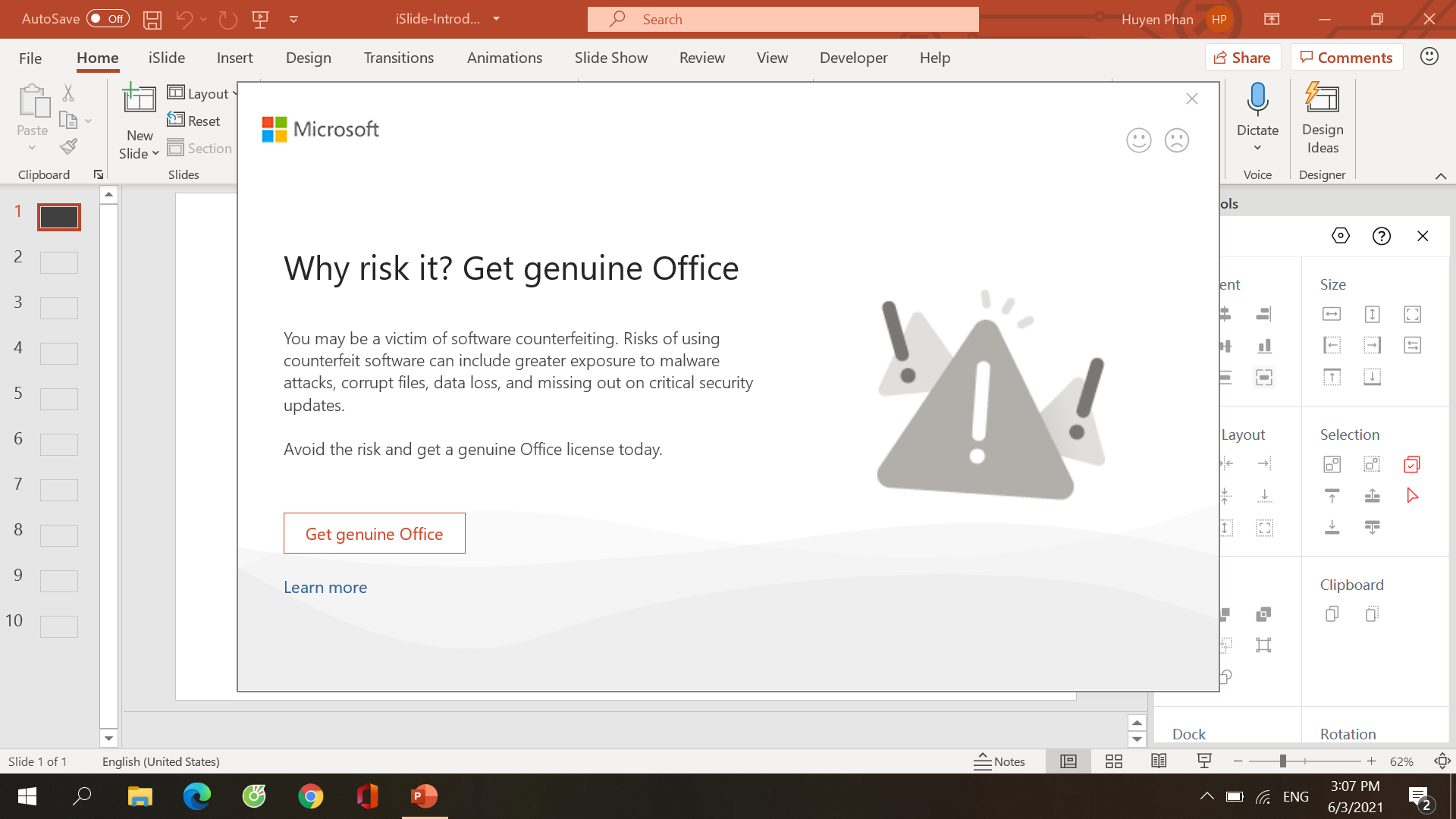Click the New Slide icon
The image size is (1456, 819).
point(140,99)
